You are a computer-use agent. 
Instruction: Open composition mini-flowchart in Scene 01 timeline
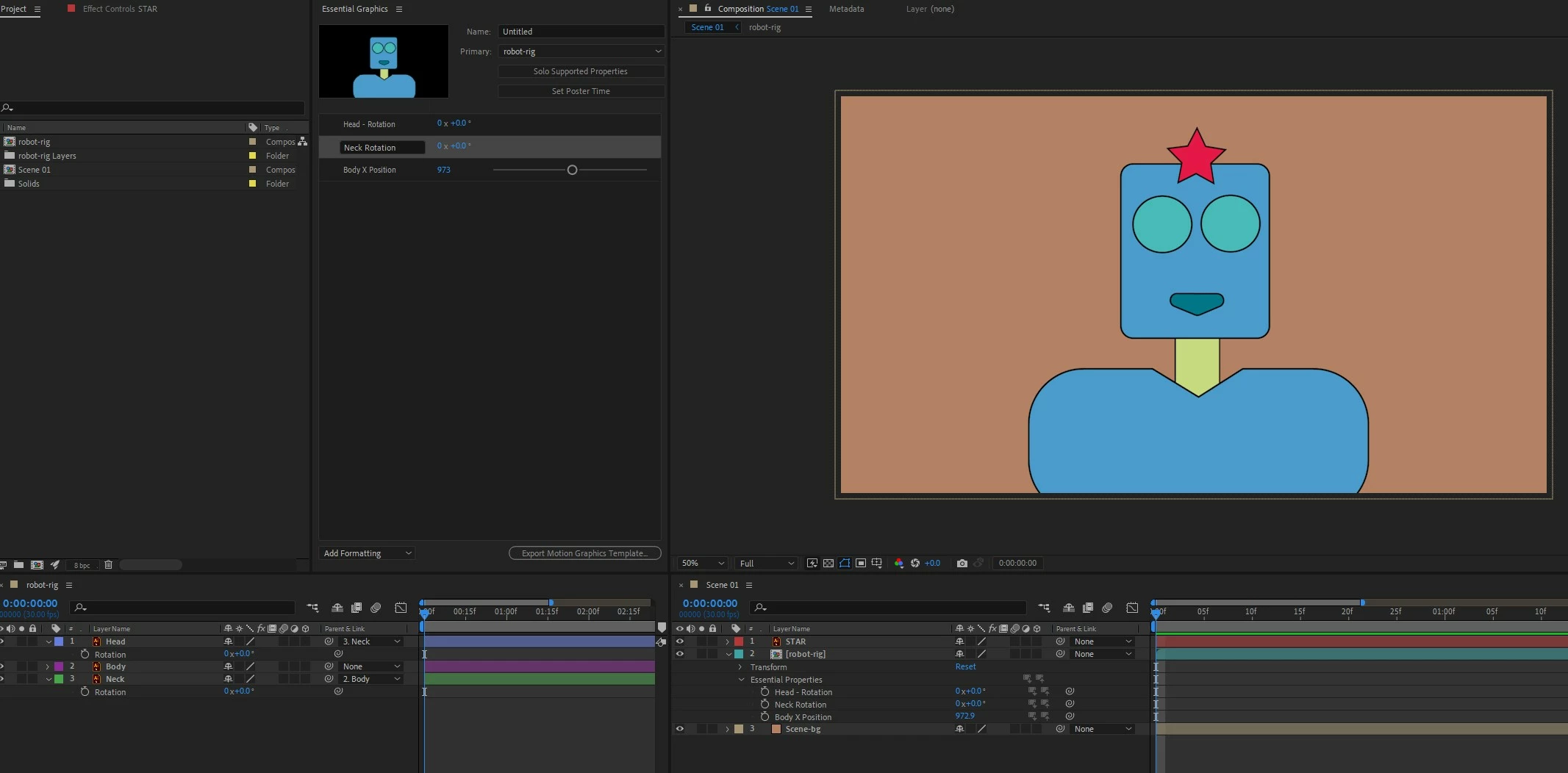(x=1044, y=608)
